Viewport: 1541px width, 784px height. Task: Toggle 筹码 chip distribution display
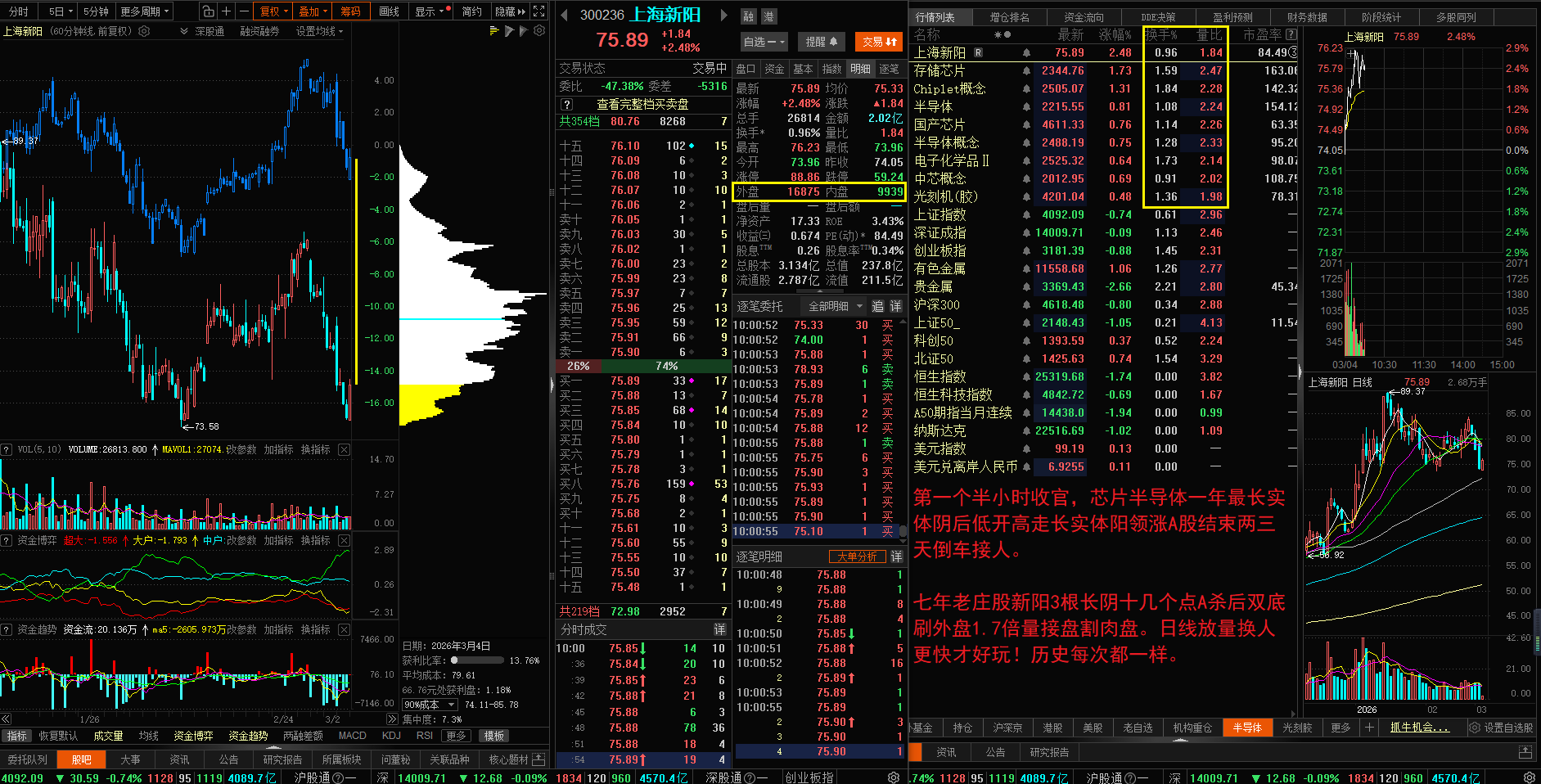point(350,11)
